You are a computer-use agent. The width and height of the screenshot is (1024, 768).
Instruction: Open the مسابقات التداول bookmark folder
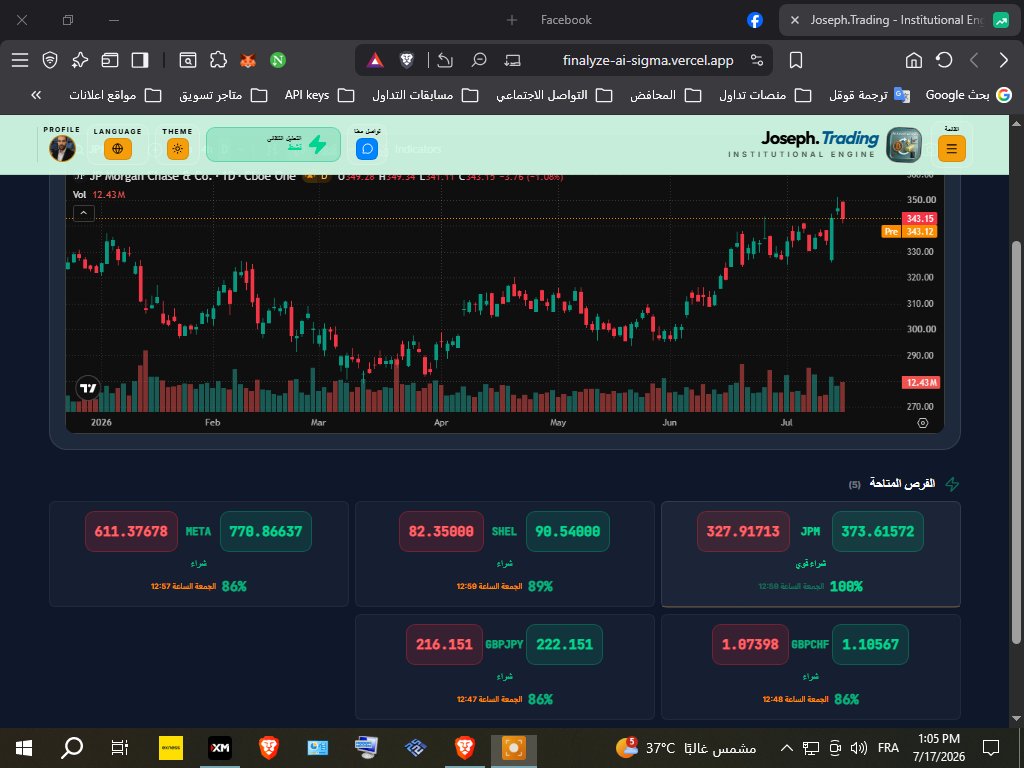click(425, 95)
